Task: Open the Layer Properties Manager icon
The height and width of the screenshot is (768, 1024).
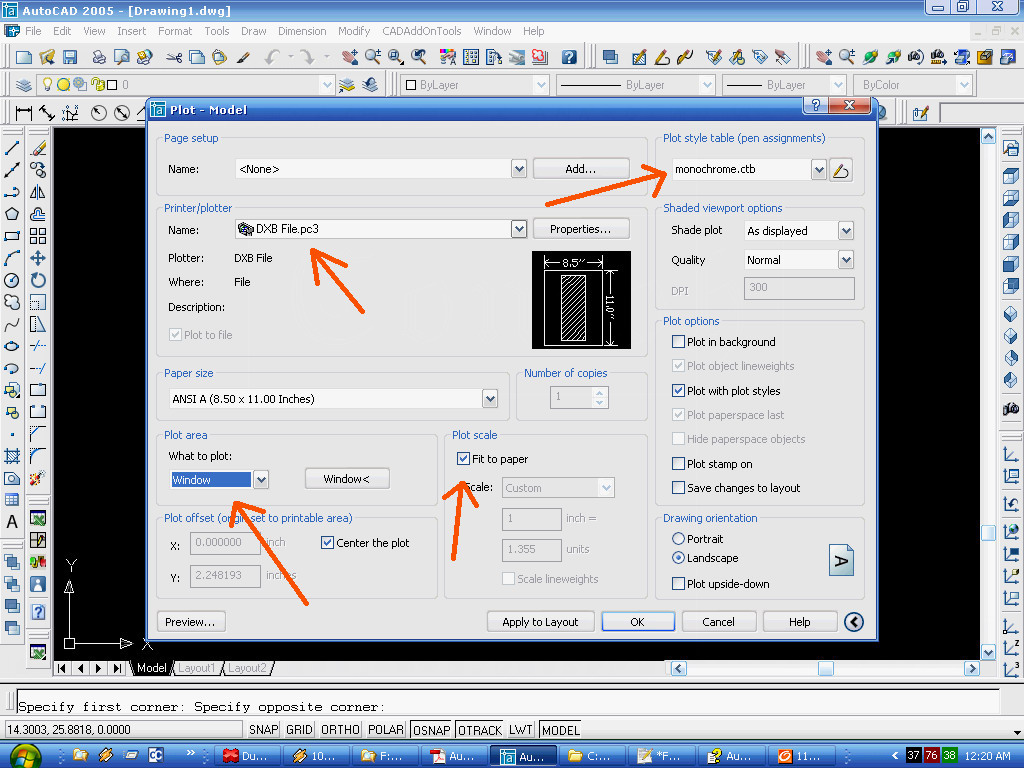Action: coord(24,85)
